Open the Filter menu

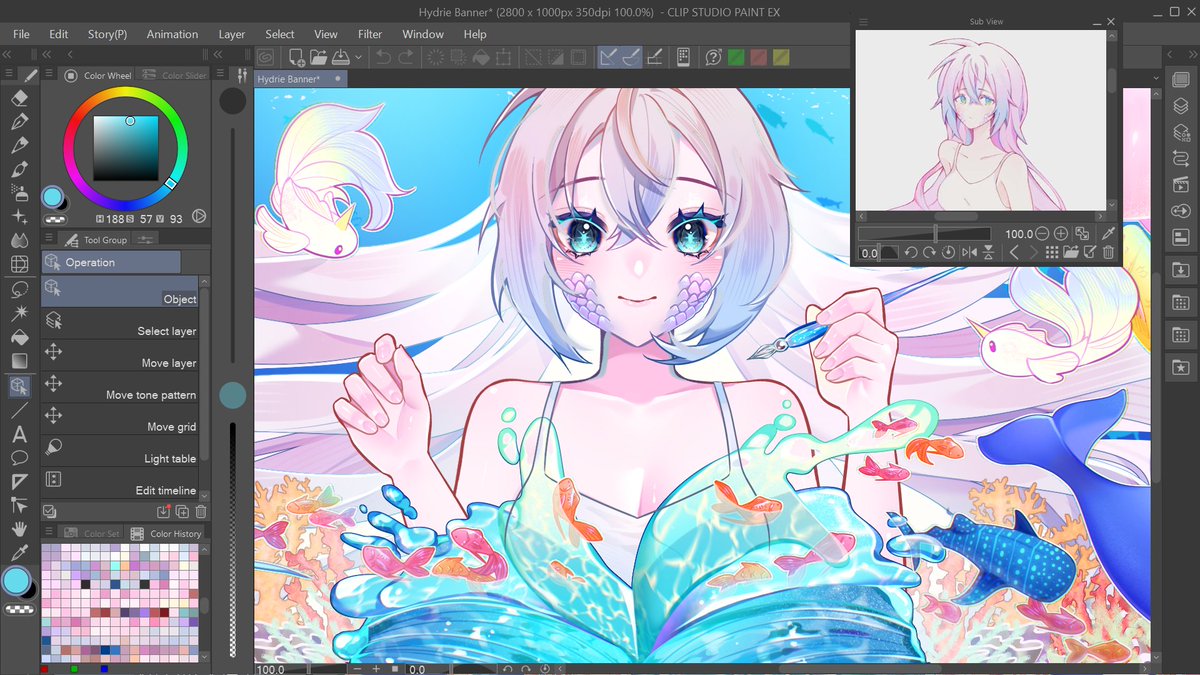370,34
